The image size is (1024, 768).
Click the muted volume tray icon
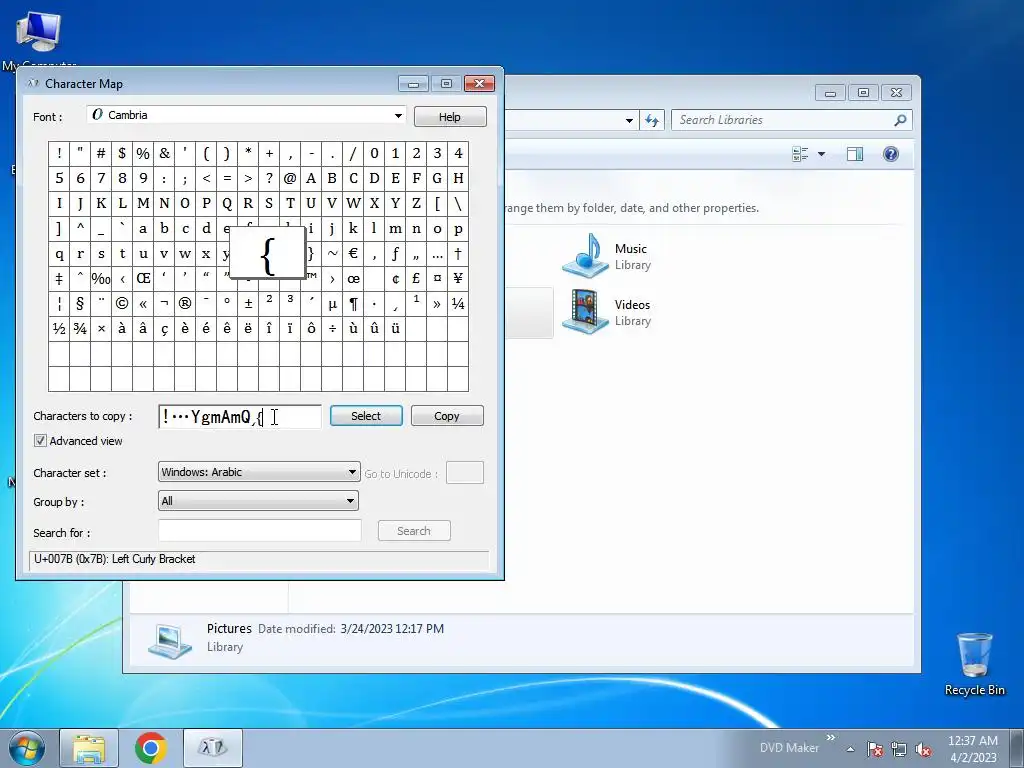[923, 749]
